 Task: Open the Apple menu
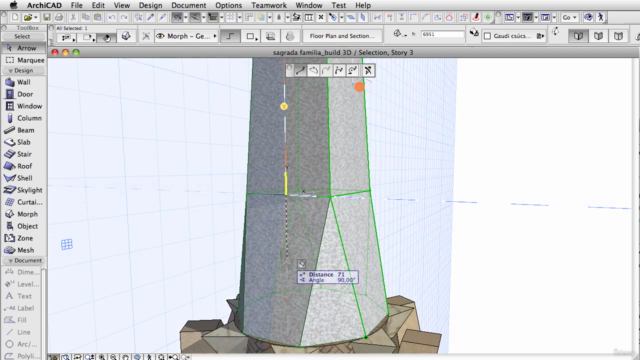tap(13, 5)
